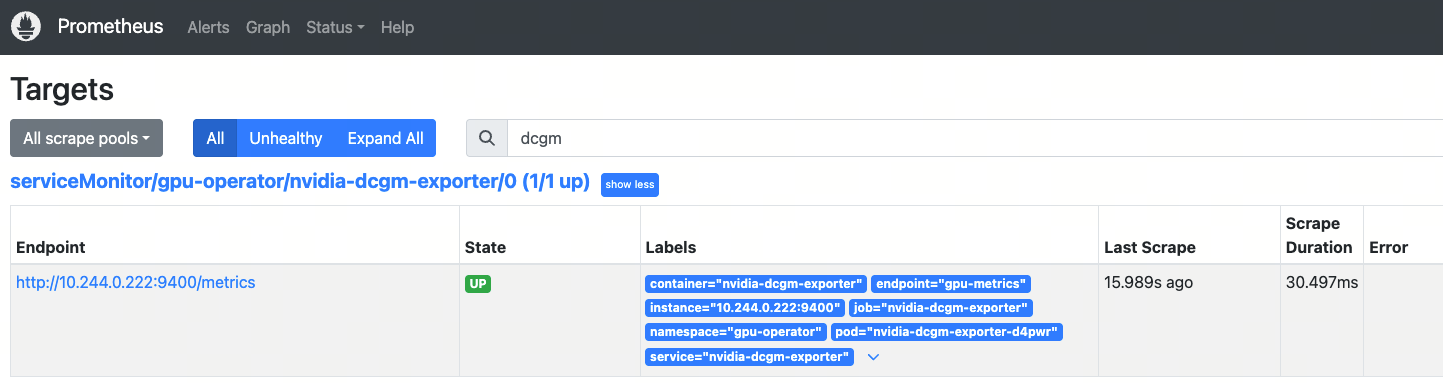Click the instance="10.244.0.222:9400" label badge
Screen dimensions: 1443x383
[x=745, y=308]
